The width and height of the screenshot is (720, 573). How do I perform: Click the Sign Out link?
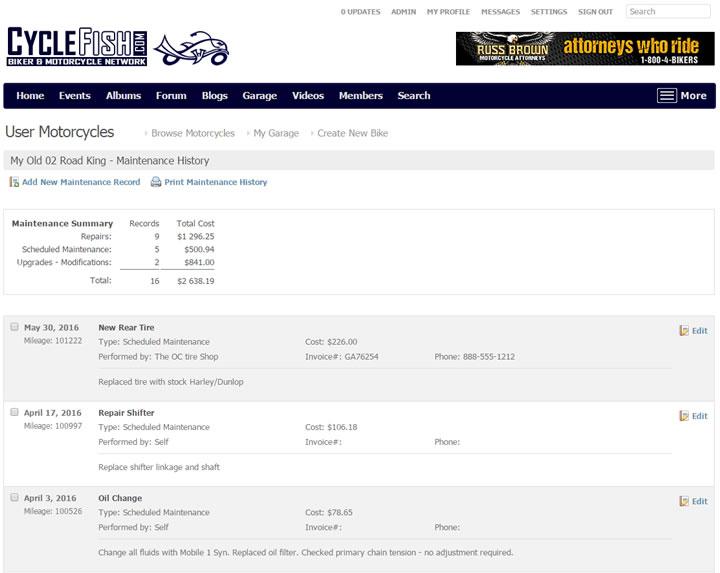tap(595, 12)
